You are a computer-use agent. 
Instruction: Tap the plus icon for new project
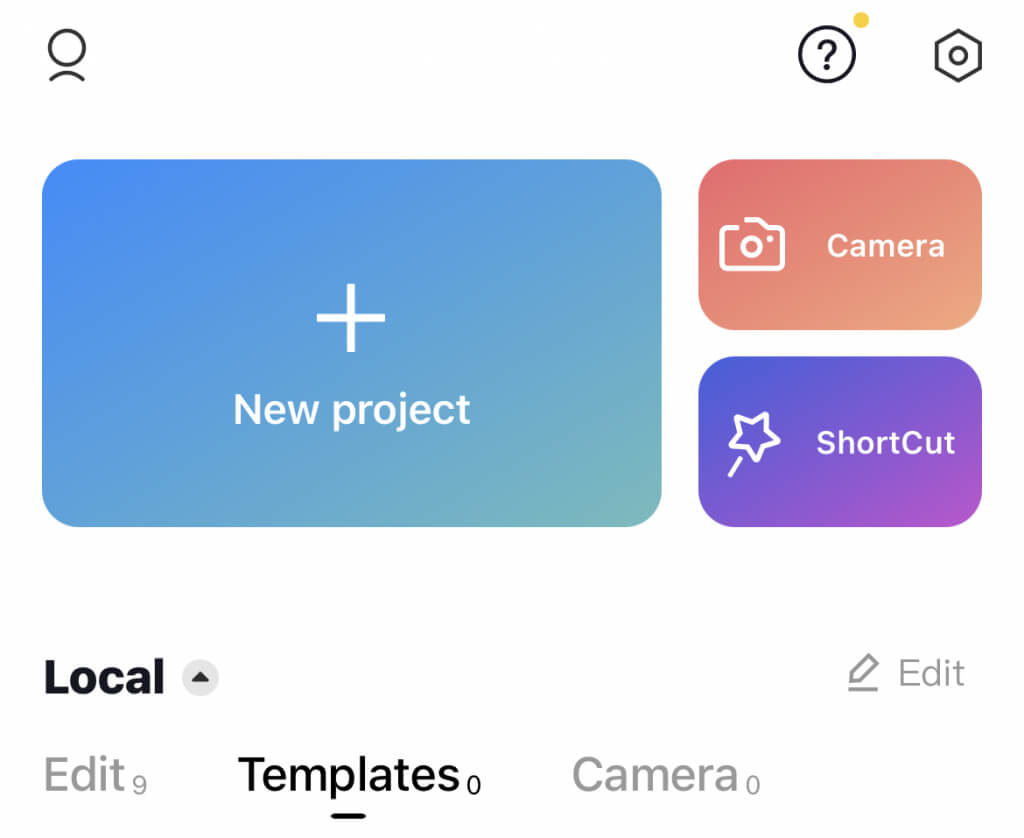pos(351,318)
